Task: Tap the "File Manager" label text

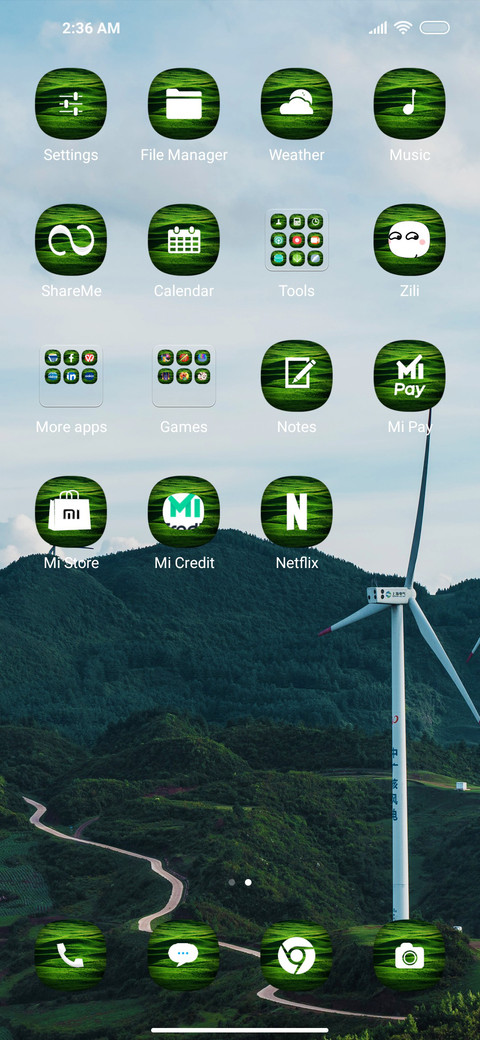Action: pyautogui.click(x=184, y=155)
